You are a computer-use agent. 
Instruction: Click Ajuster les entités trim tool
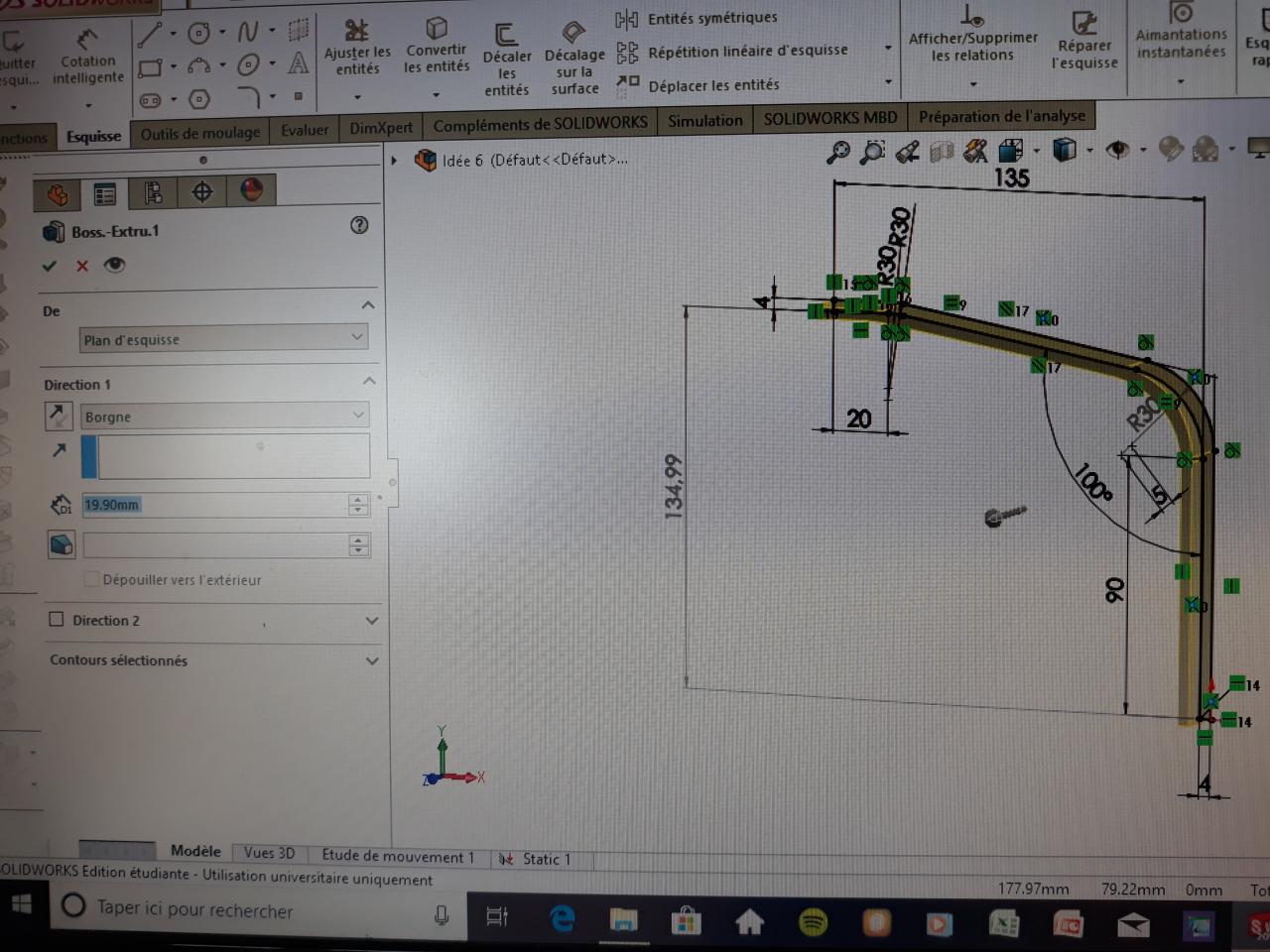click(x=357, y=46)
